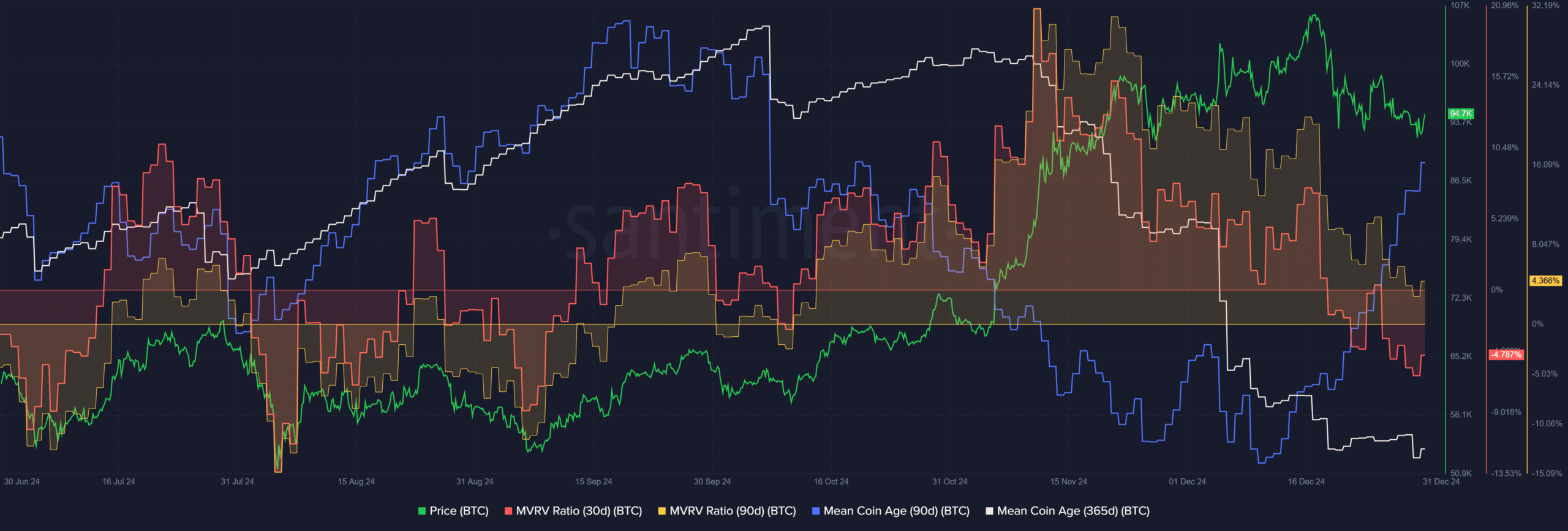Toggle the MVRV Ratio (30d) (BTC) label
The width and height of the screenshot is (1568, 531).
(579, 511)
